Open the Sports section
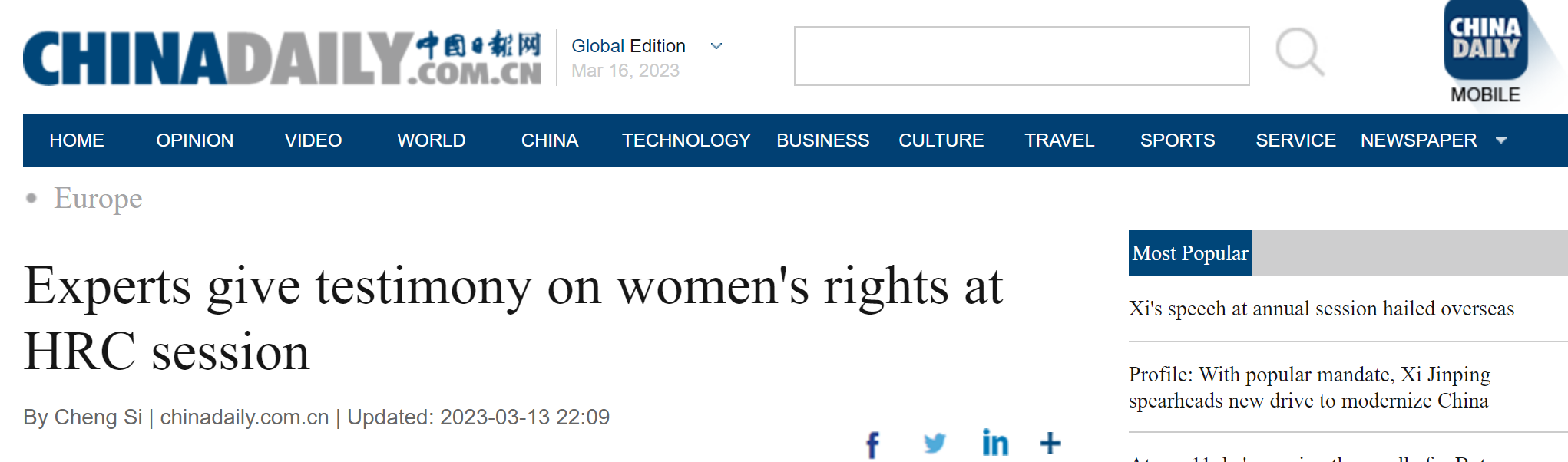This screenshot has height=462, width=1568. 1178,140
